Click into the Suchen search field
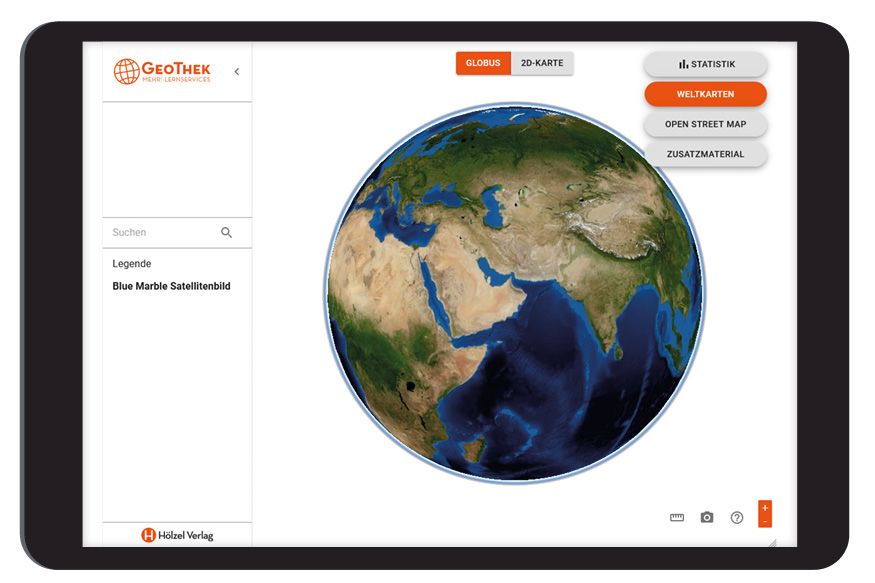Viewport: 875px width, 583px height. [x=160, y=232]
